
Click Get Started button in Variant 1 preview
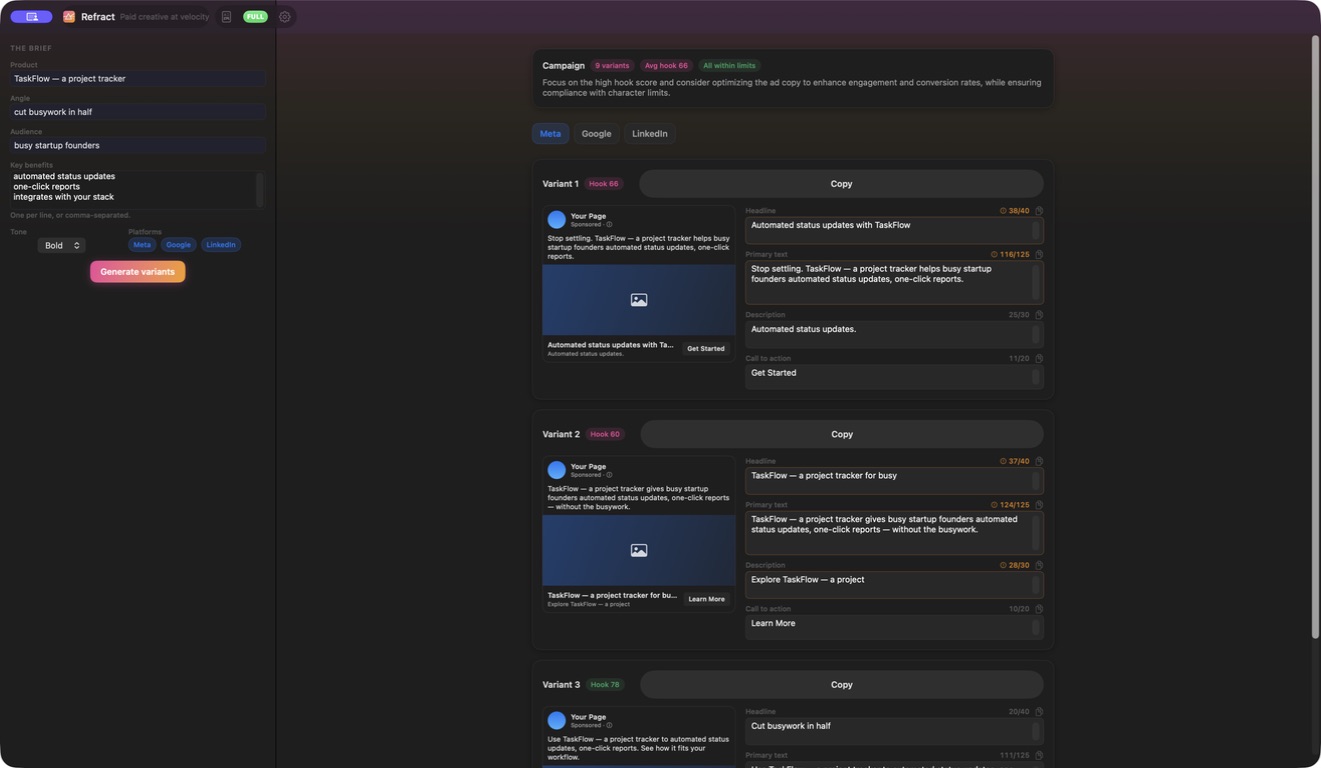(x=706, y=349)
